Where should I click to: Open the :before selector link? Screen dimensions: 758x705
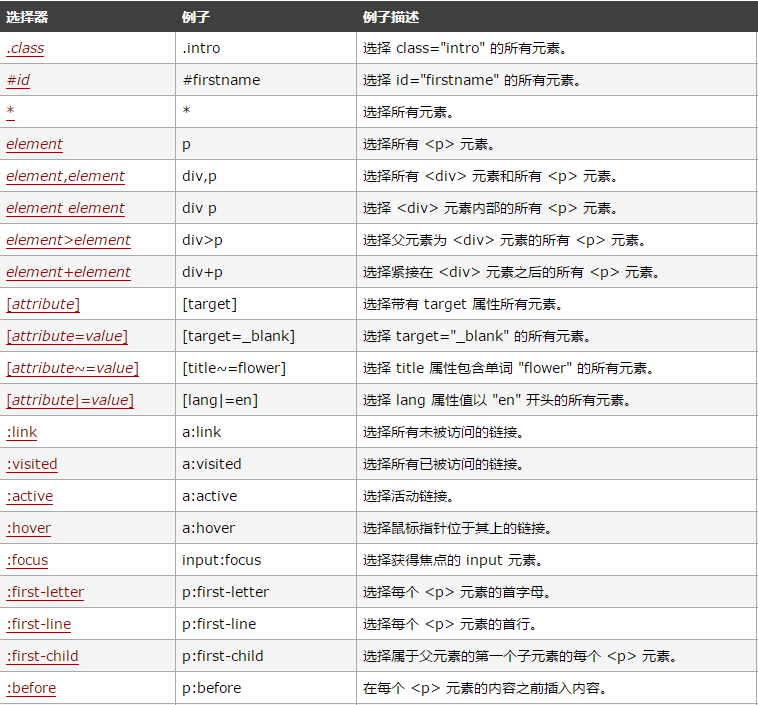click(x=31, y=688)
